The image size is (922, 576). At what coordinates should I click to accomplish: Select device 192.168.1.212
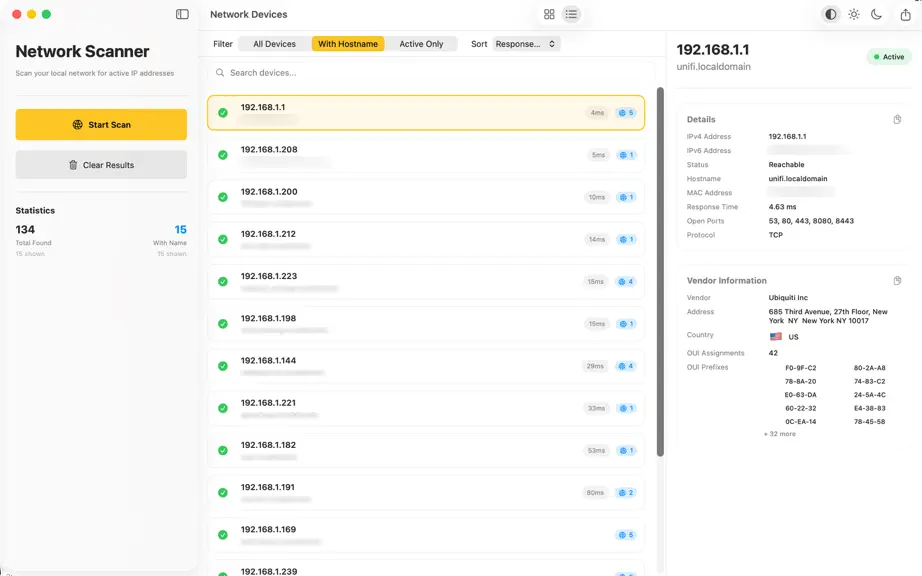click(x=426, y=239)
